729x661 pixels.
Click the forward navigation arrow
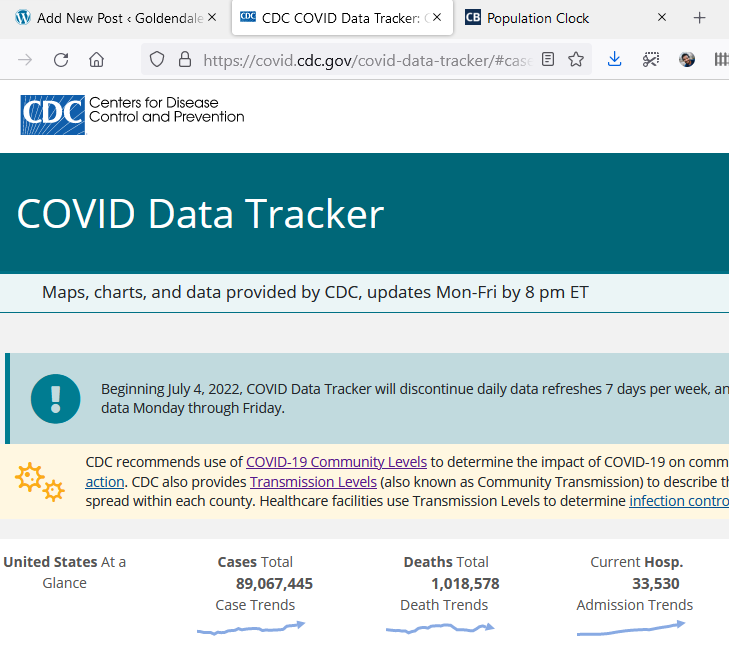click(25, 59)
